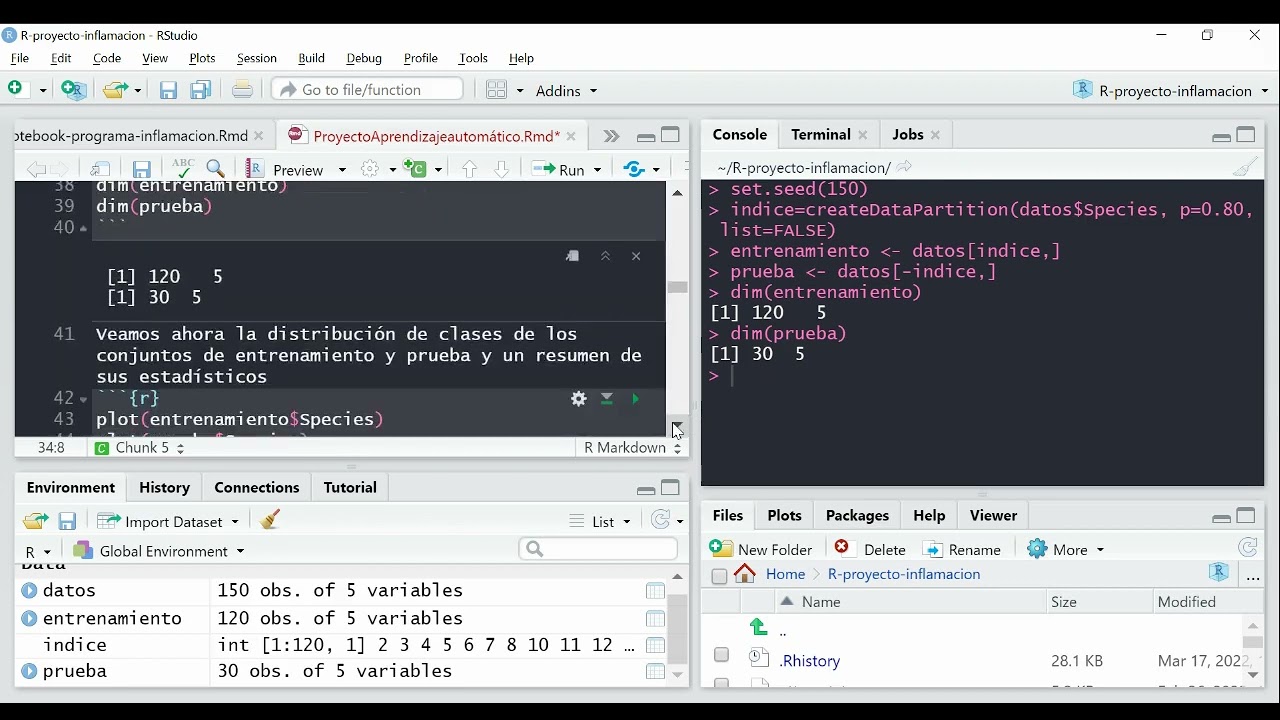Insert a new code chunk

(415, 169)
